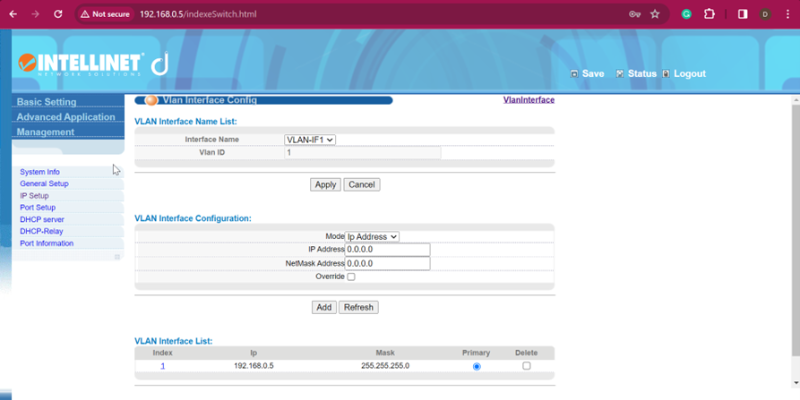Bookmark this page with the star icon

tap(655, 15)
